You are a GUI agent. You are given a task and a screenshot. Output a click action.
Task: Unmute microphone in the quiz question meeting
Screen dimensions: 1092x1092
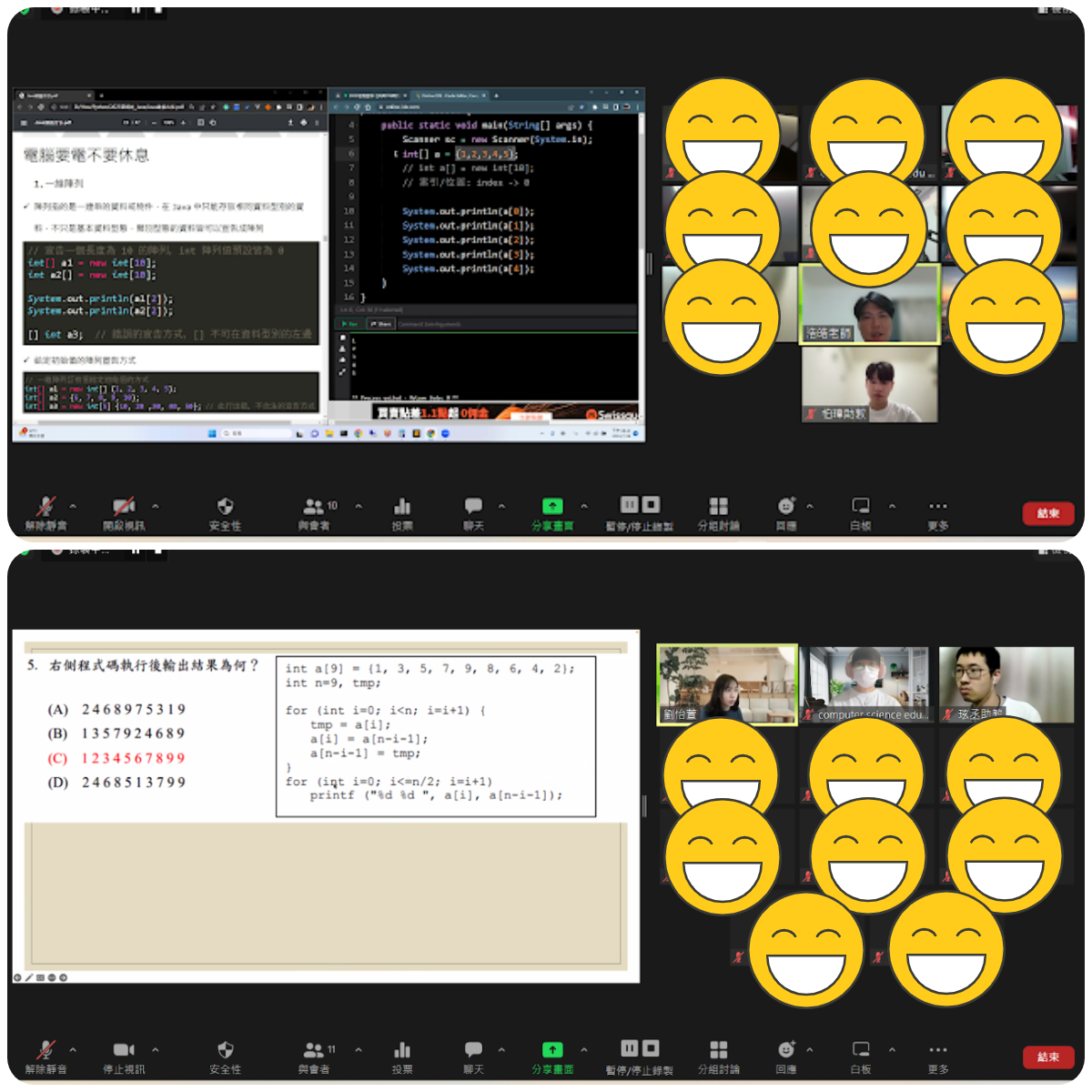[x=45, y=1051]
